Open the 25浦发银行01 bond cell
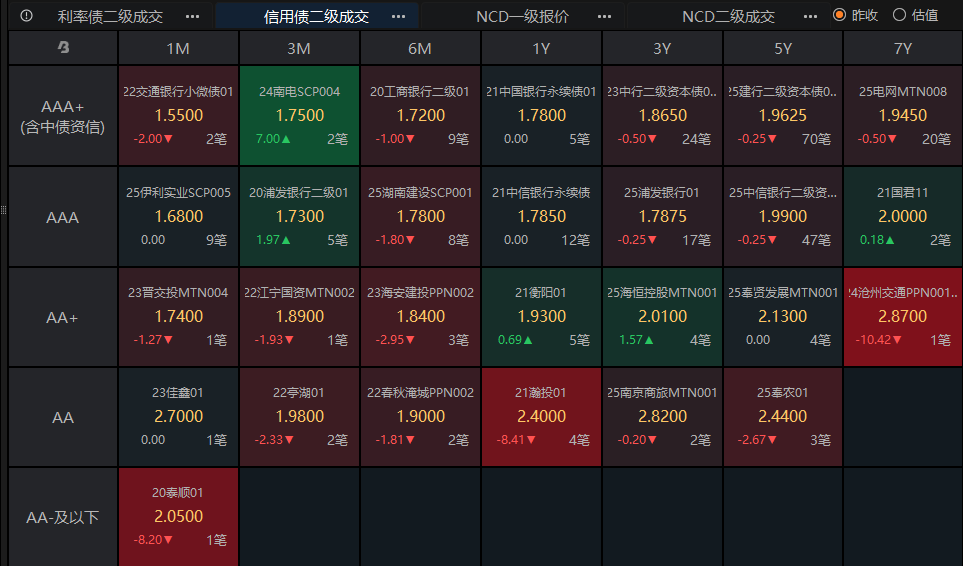Image resolution: width=963 pixels, height=566 pixels. click(x=662, y=217)
